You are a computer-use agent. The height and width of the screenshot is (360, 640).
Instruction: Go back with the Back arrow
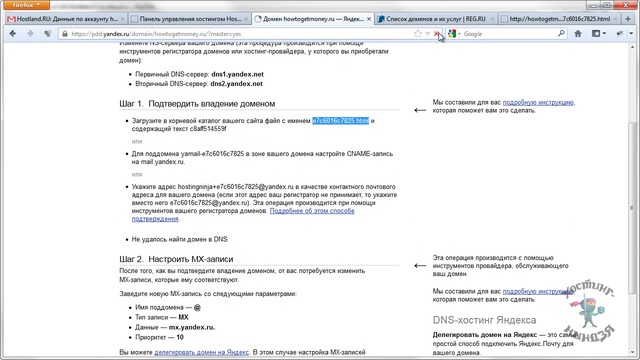tap(13, 34)
